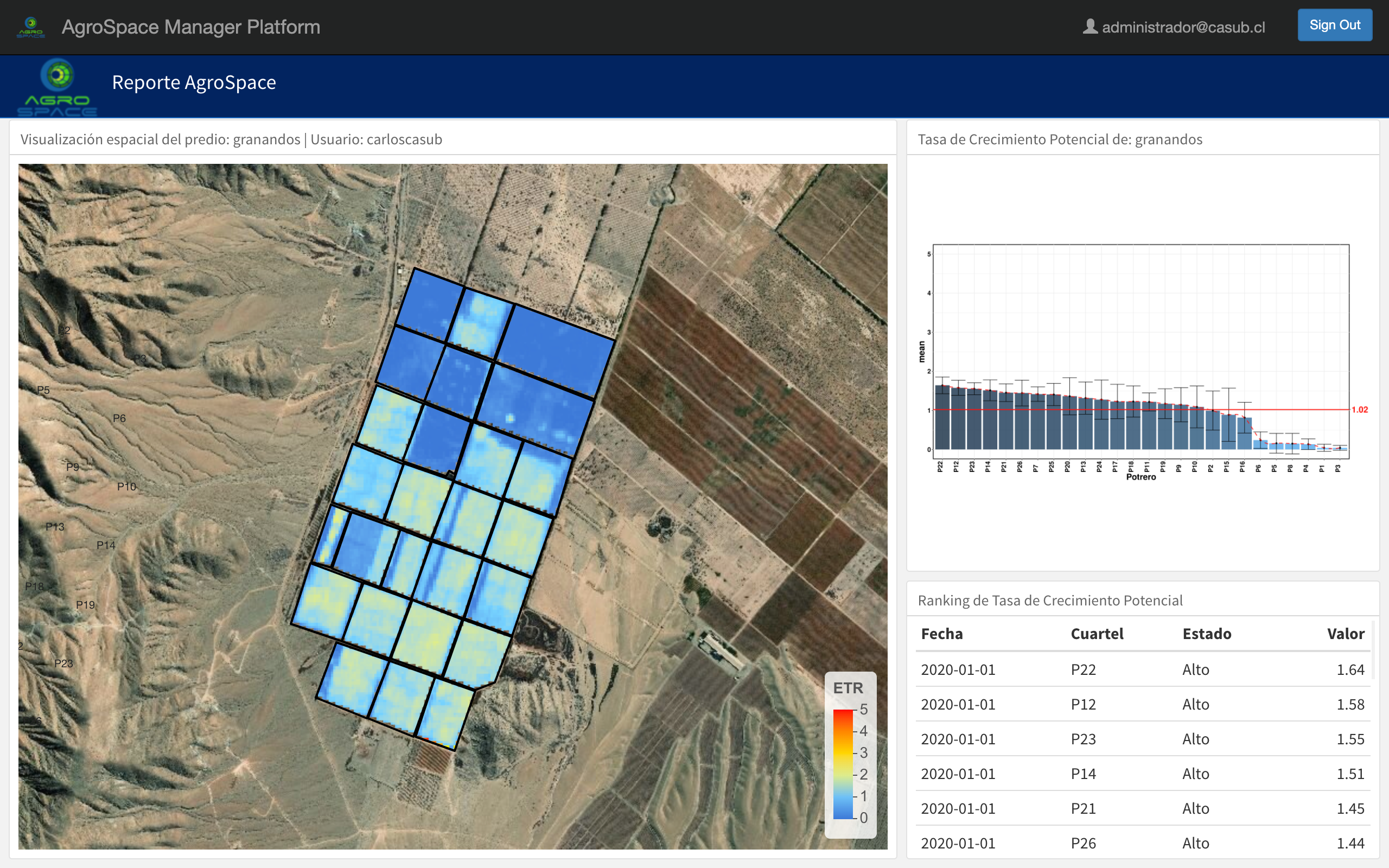
Task: Click the P19 label on the map
Action: tap(86, 605)
